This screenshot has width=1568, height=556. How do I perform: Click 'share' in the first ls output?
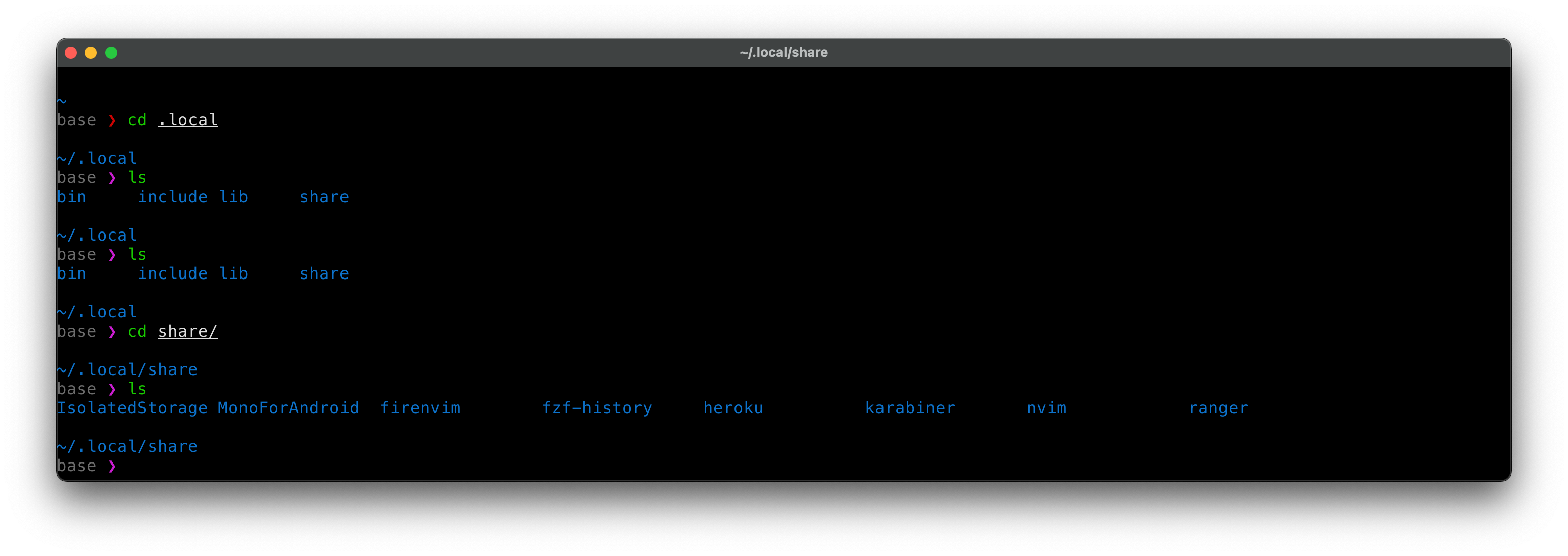click(324, 197)
